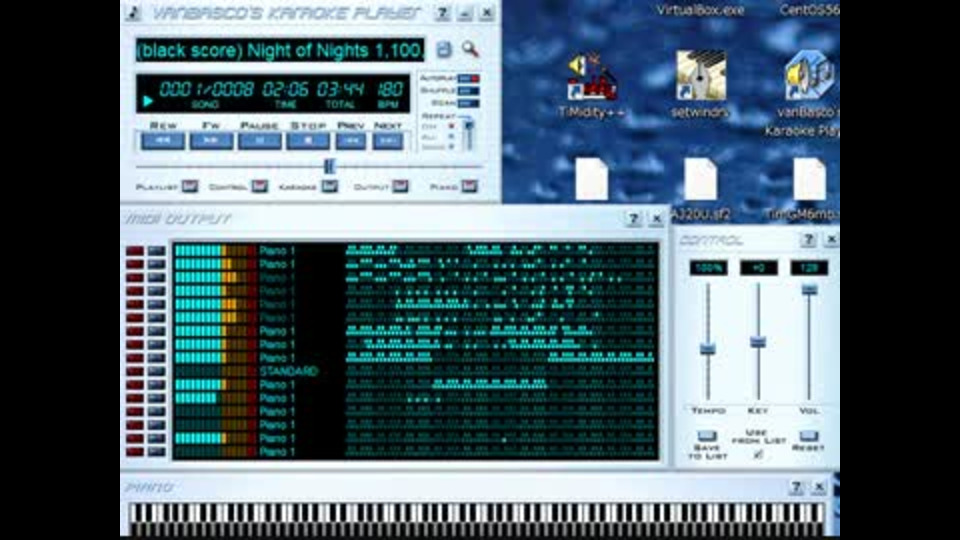Solo the last channel row in MIDI Output
The image size is (960, 540).
(156, 452)
